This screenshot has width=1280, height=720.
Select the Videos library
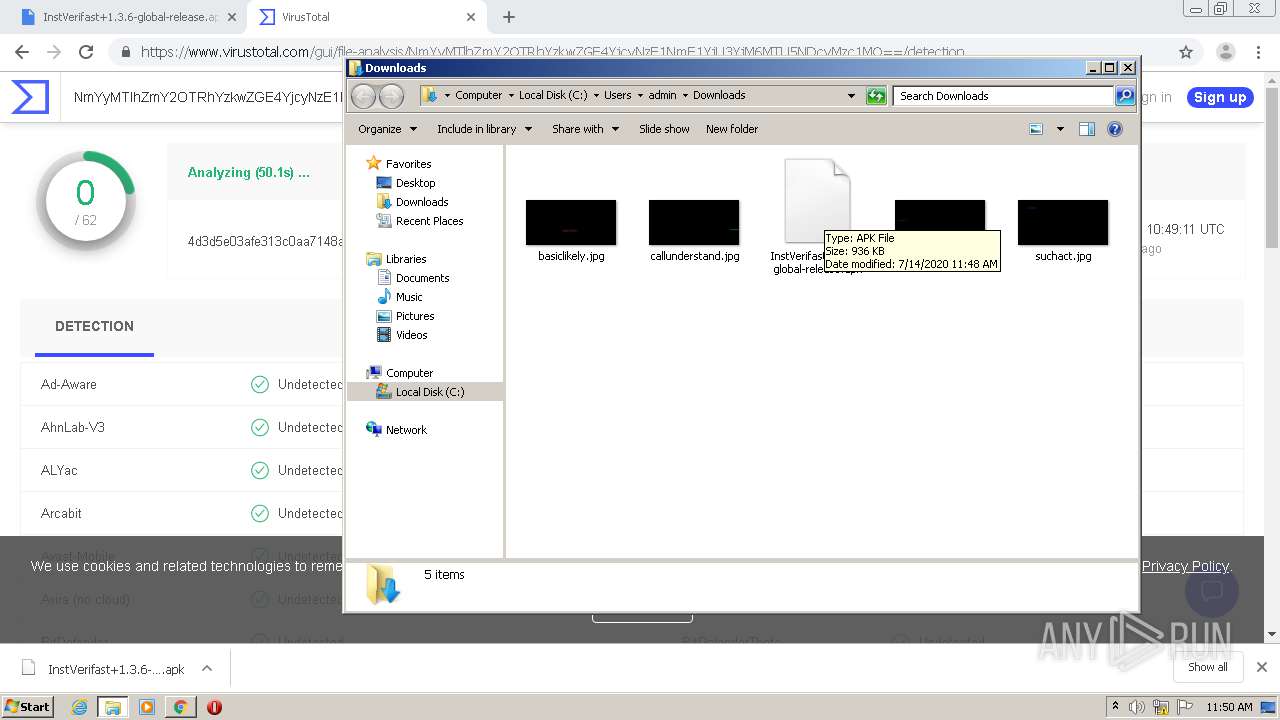(x=411, y=335)
